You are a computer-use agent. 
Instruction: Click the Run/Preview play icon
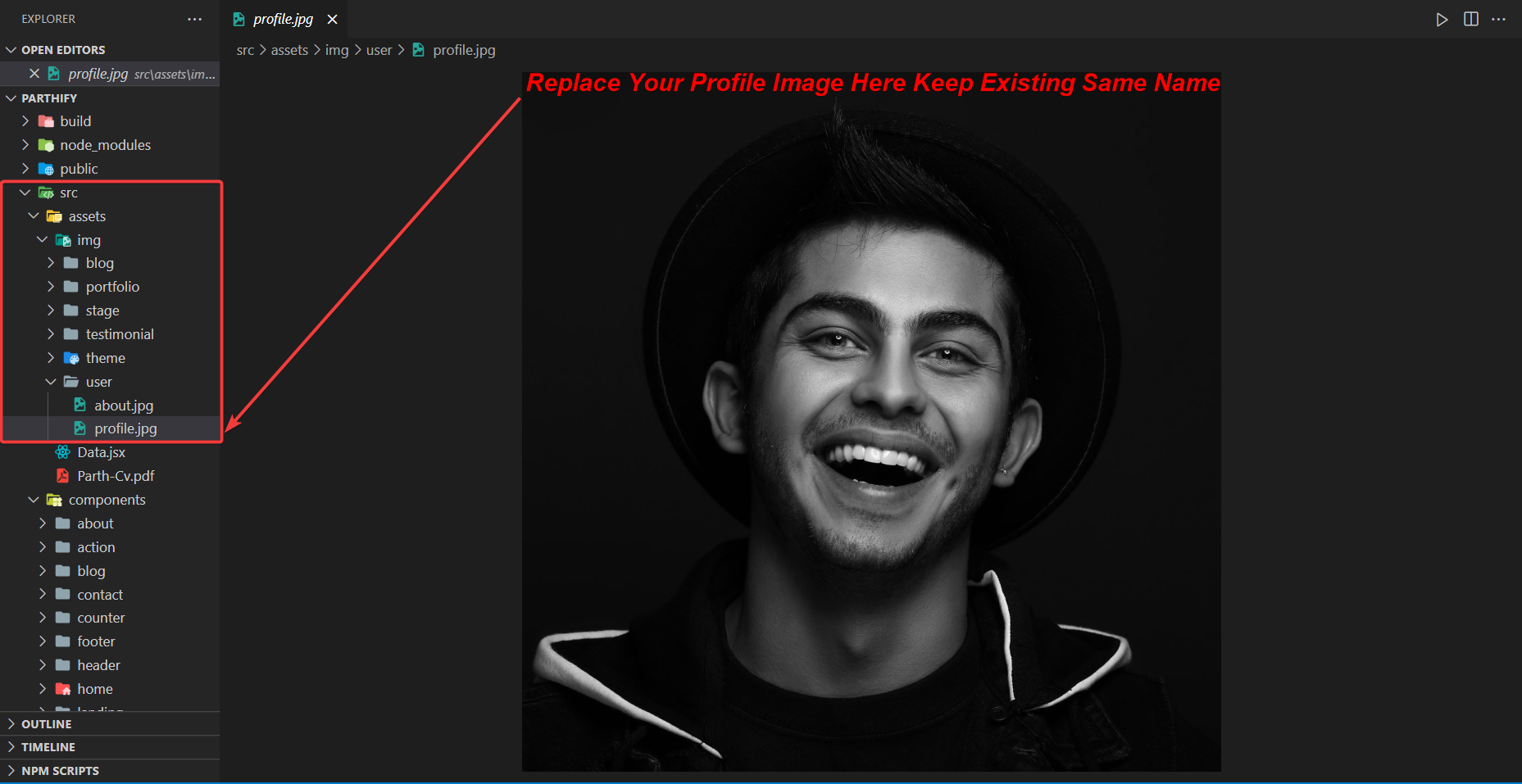(1442, 19)
